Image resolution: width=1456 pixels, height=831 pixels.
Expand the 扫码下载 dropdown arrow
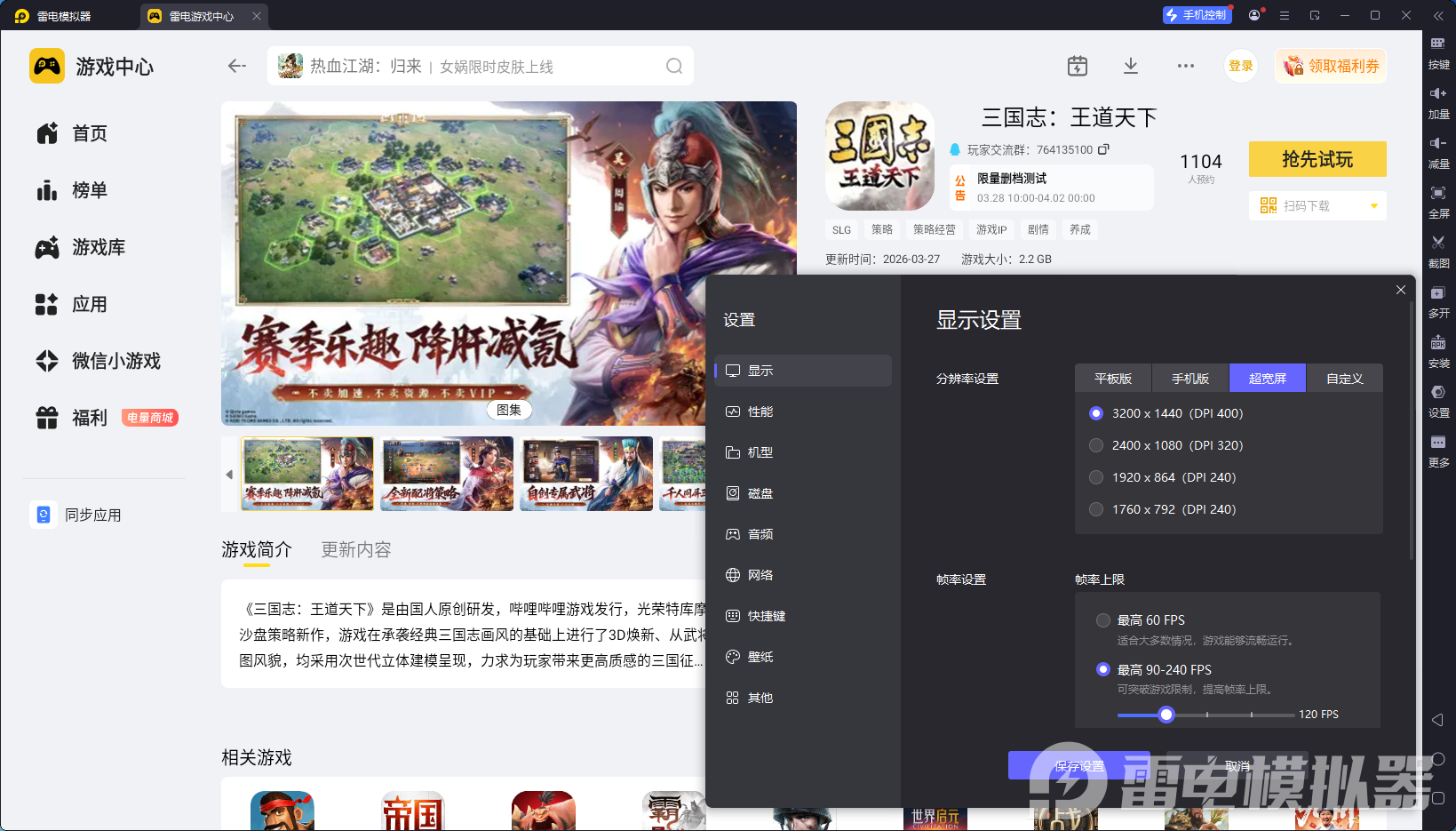(1374, 206)
